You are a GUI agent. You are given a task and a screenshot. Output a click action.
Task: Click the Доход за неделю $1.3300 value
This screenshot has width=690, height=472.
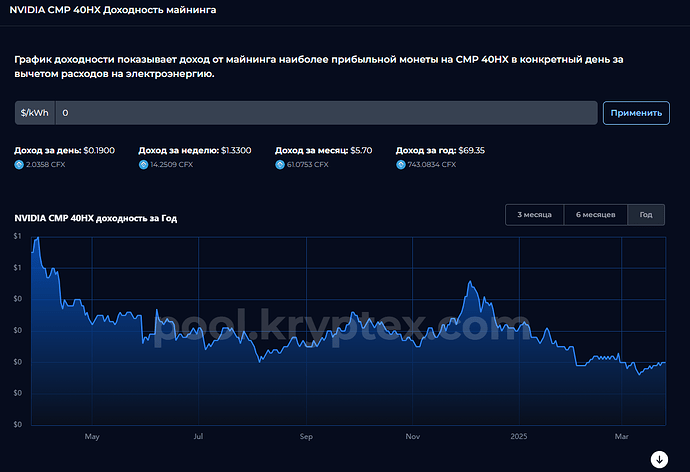tap(236, 150)
